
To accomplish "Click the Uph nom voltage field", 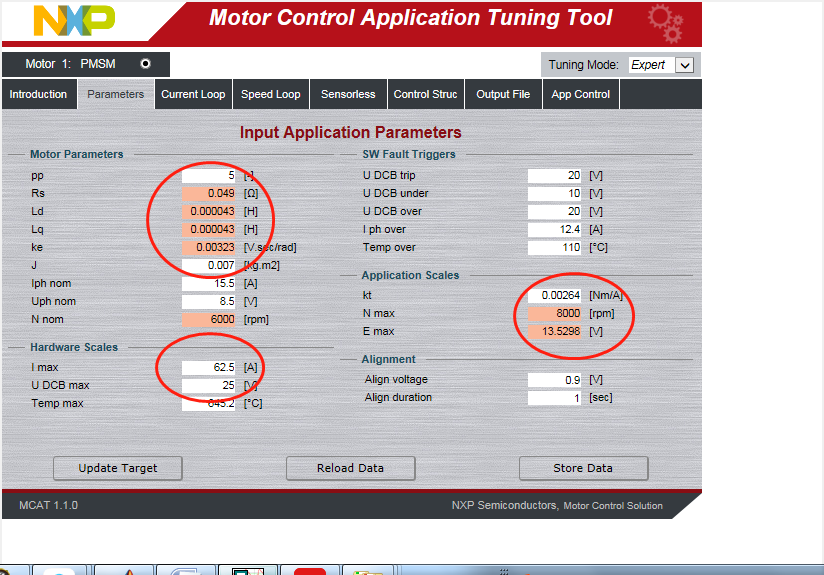I will (x=209, y=301).
